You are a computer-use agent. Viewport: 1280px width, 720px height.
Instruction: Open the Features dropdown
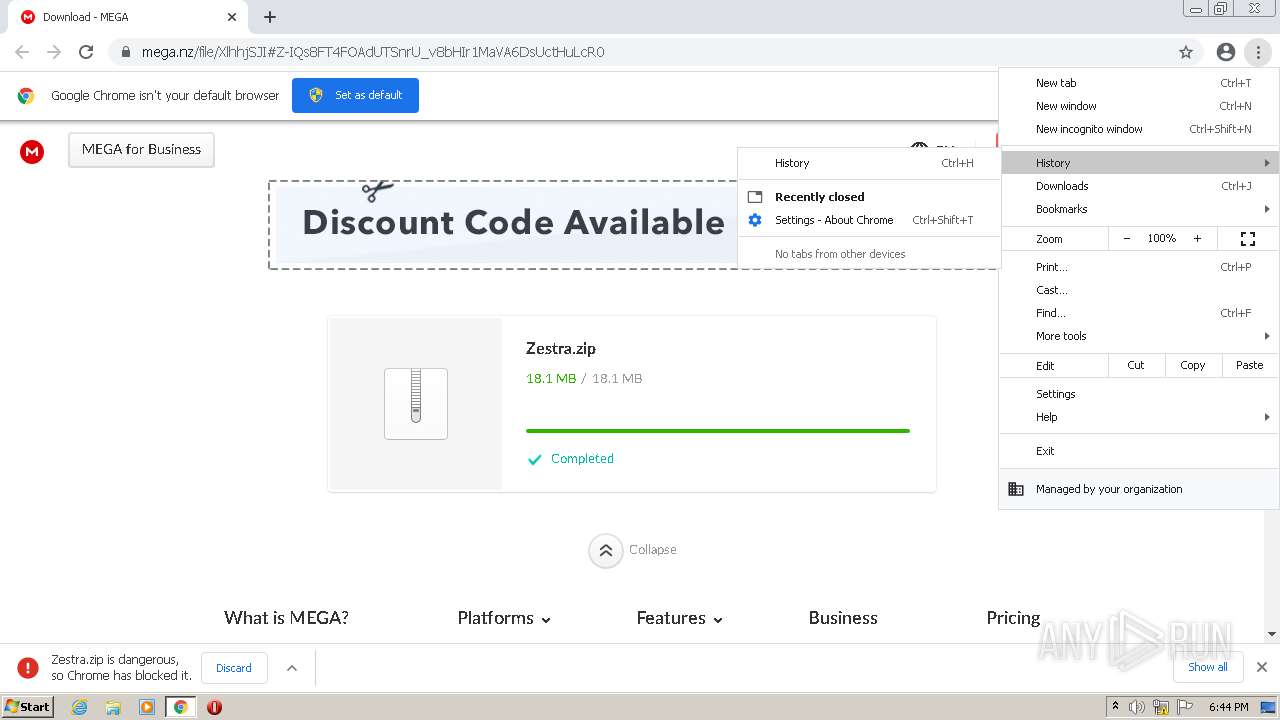point(679,618)
